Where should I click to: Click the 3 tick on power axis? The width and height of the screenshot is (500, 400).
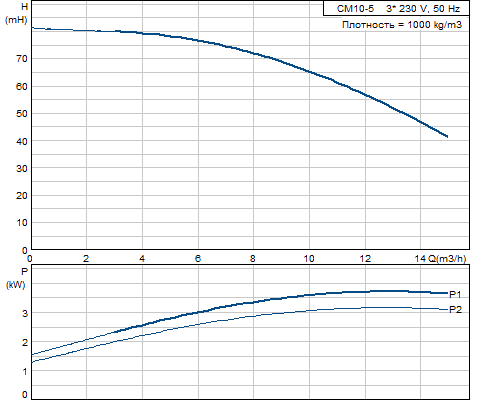[25, 313]
